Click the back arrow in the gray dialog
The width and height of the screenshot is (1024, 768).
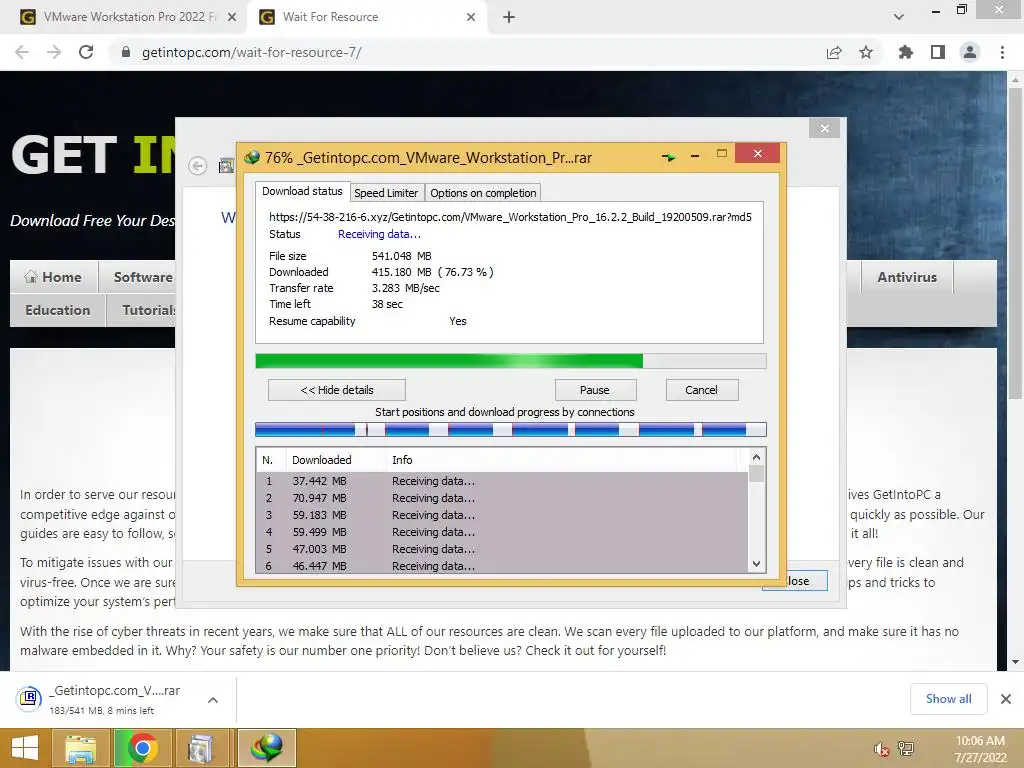point(197,166)
